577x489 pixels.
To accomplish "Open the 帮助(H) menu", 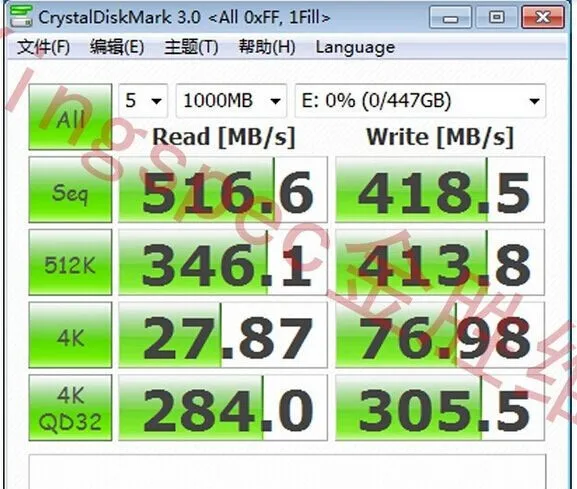I will (267, 47).
